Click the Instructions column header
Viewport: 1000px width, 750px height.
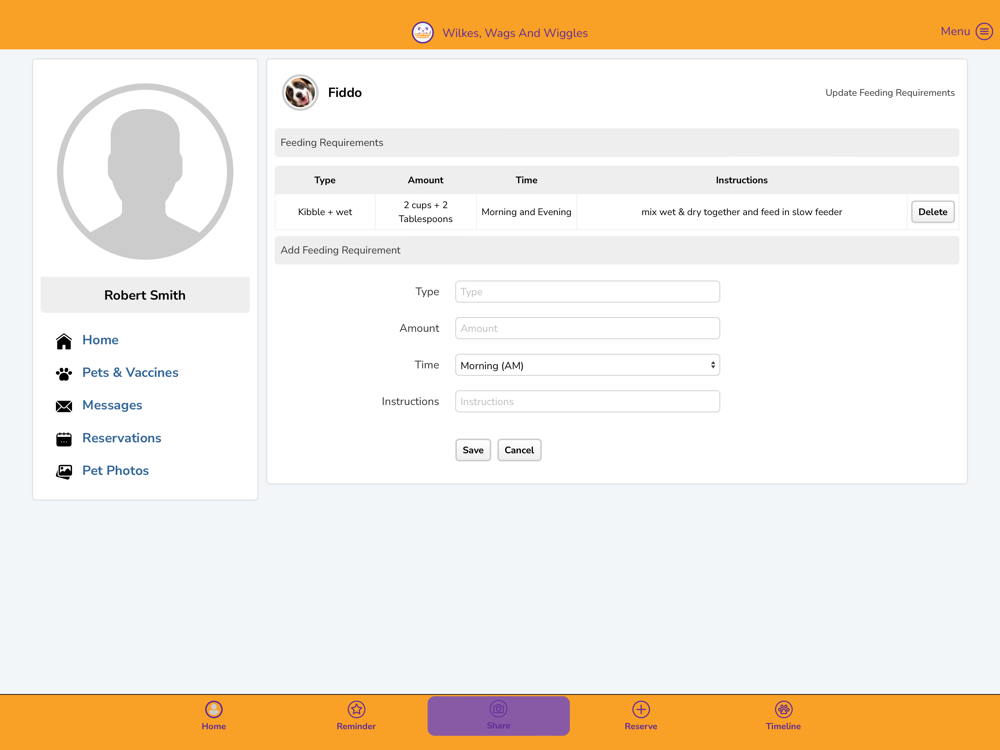(742, 180)
